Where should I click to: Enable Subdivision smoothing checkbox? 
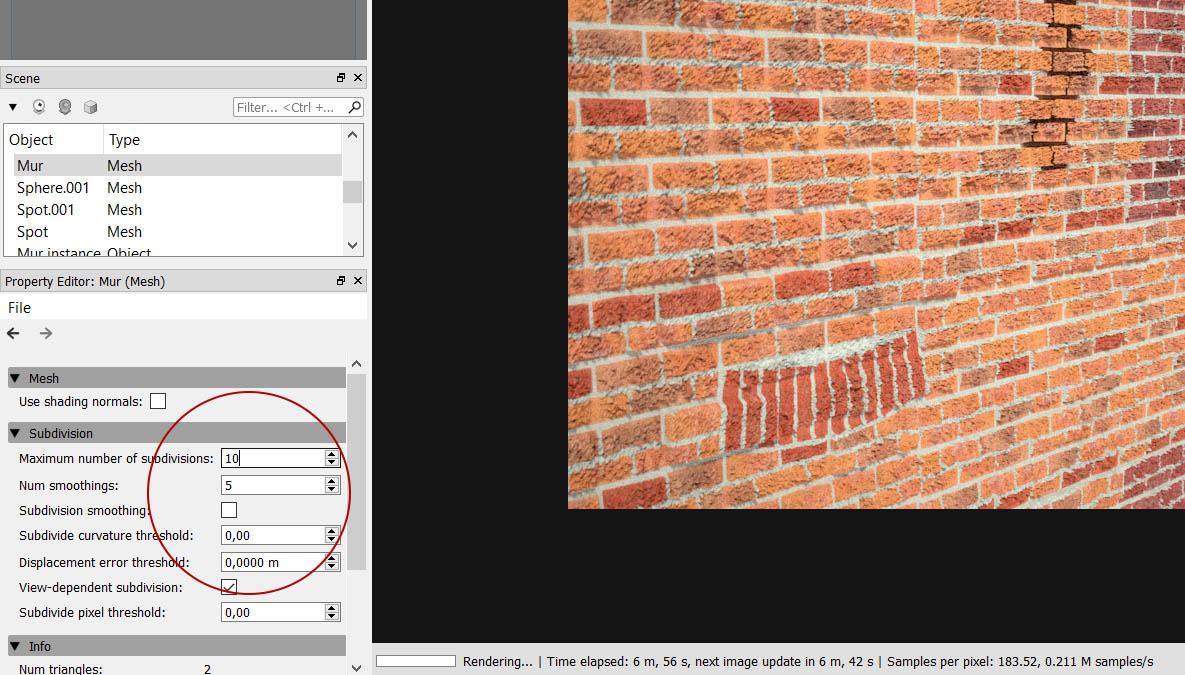tap(229, 510)
